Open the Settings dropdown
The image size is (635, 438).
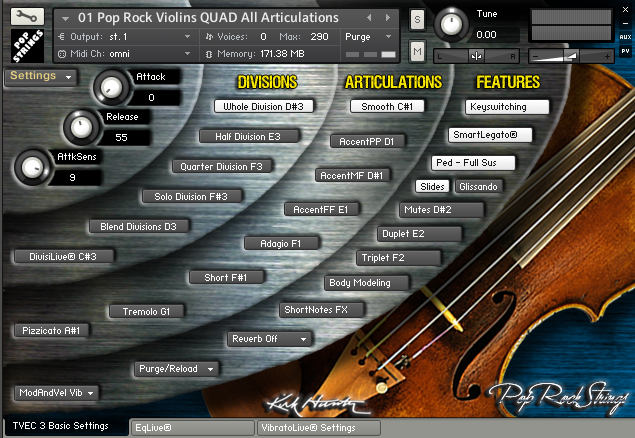point(40,76)
